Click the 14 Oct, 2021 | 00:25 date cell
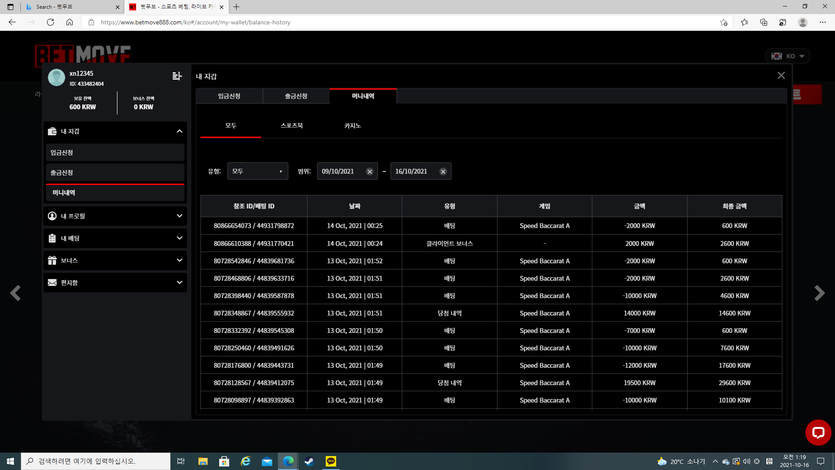The width and height of the screenshot is (835, 470). click(x=355, y=226)
